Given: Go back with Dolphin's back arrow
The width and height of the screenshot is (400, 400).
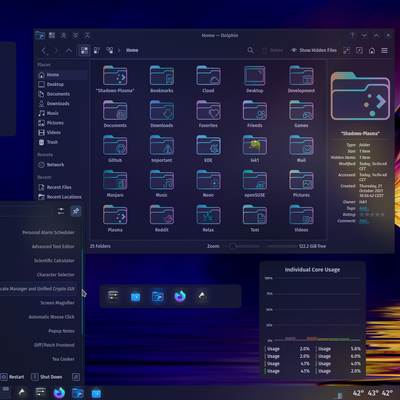Looking at the screenshot, I should tap(44, 50).
